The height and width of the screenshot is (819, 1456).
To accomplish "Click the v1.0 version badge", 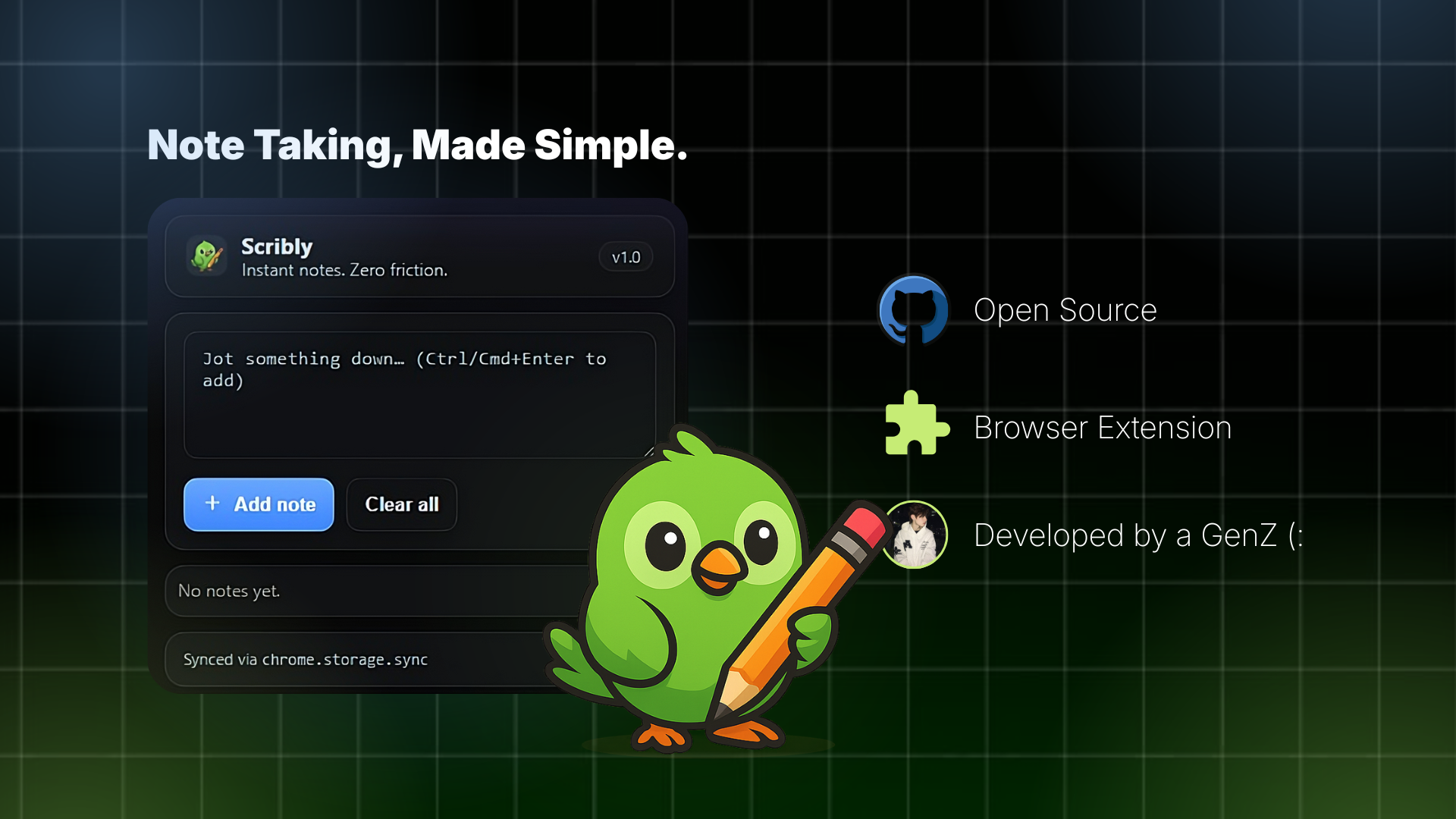I will 626,257.
